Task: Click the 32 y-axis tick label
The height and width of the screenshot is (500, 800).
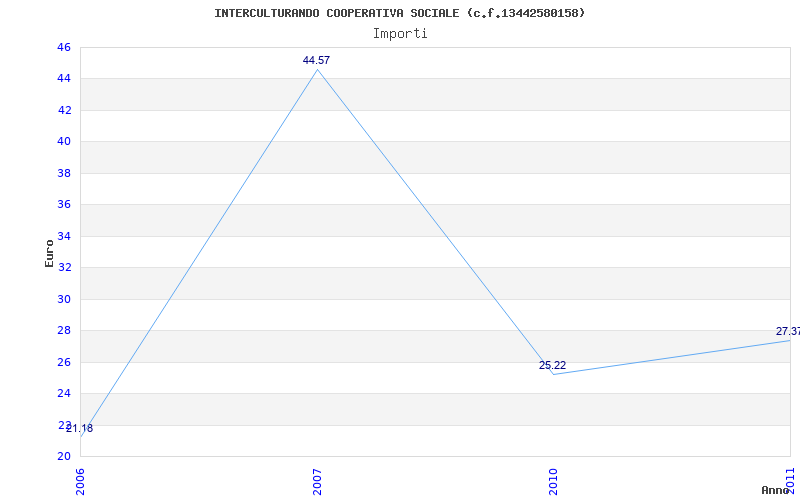Action: (x=64, y=267)
